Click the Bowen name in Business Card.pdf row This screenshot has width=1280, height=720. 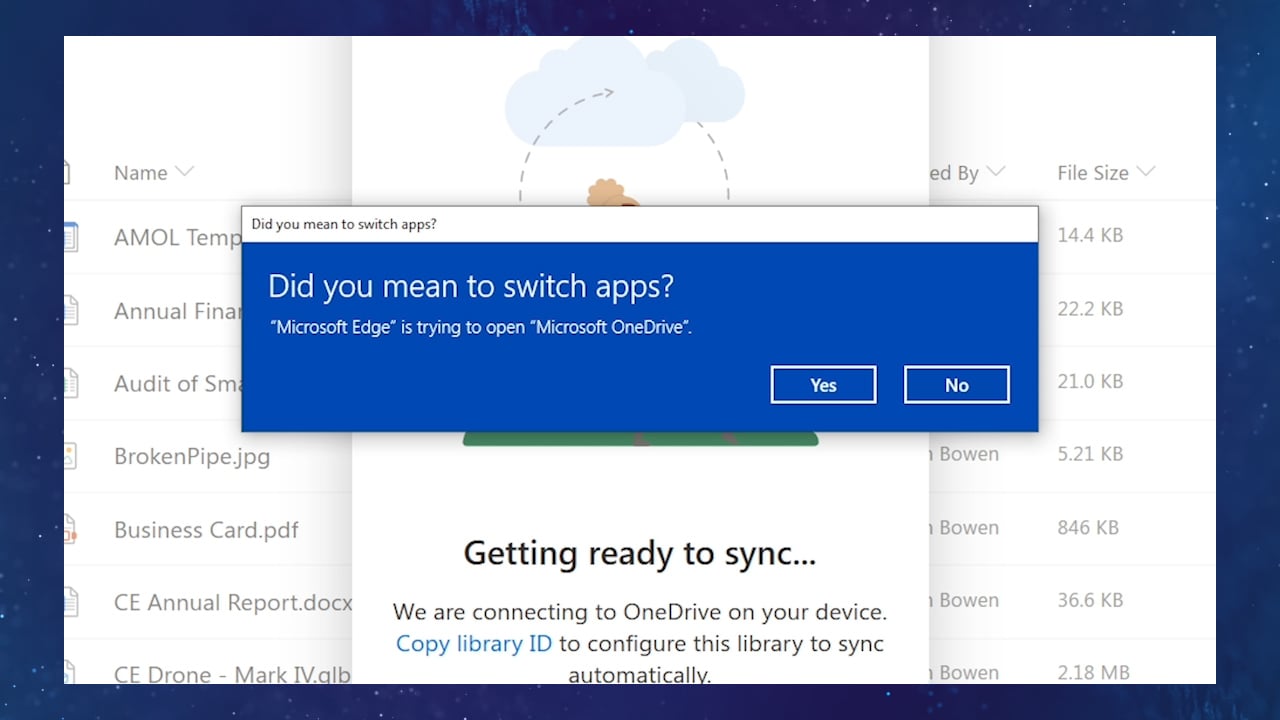coord(969,528)
